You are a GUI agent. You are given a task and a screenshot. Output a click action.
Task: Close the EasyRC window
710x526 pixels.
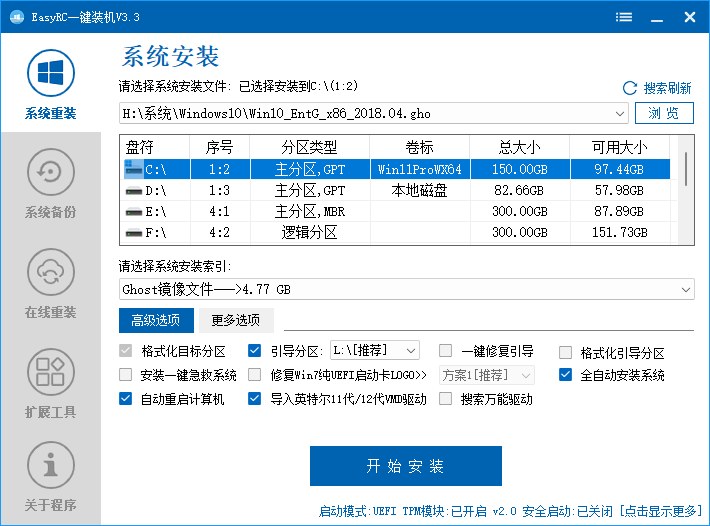point(690,17)
